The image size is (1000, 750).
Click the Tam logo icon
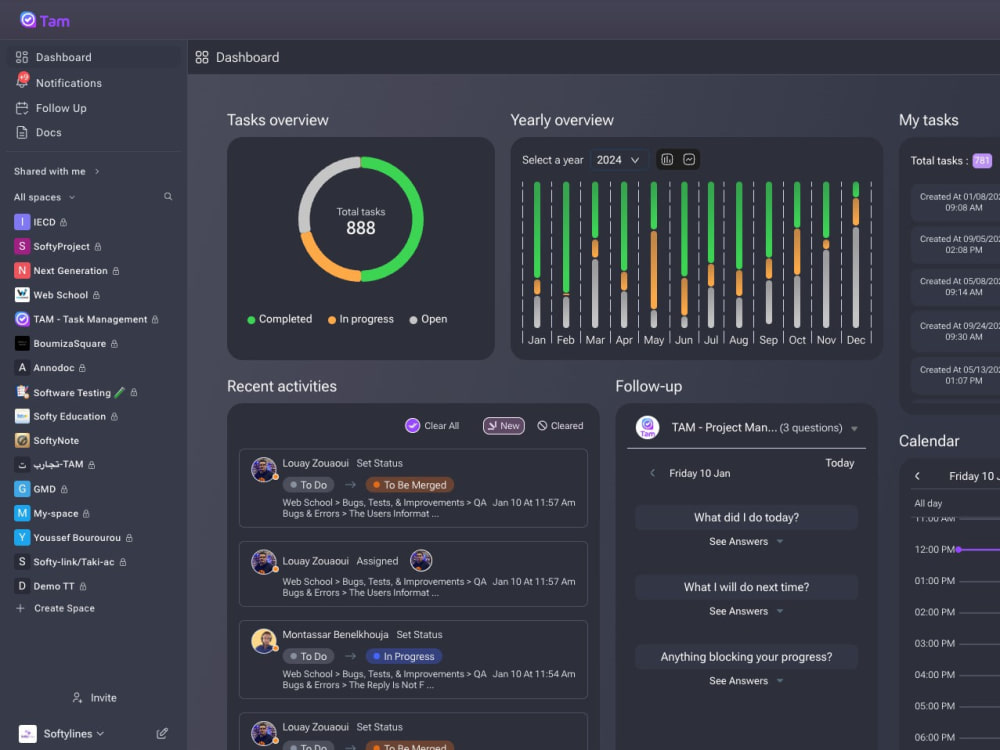coord(27,20)
